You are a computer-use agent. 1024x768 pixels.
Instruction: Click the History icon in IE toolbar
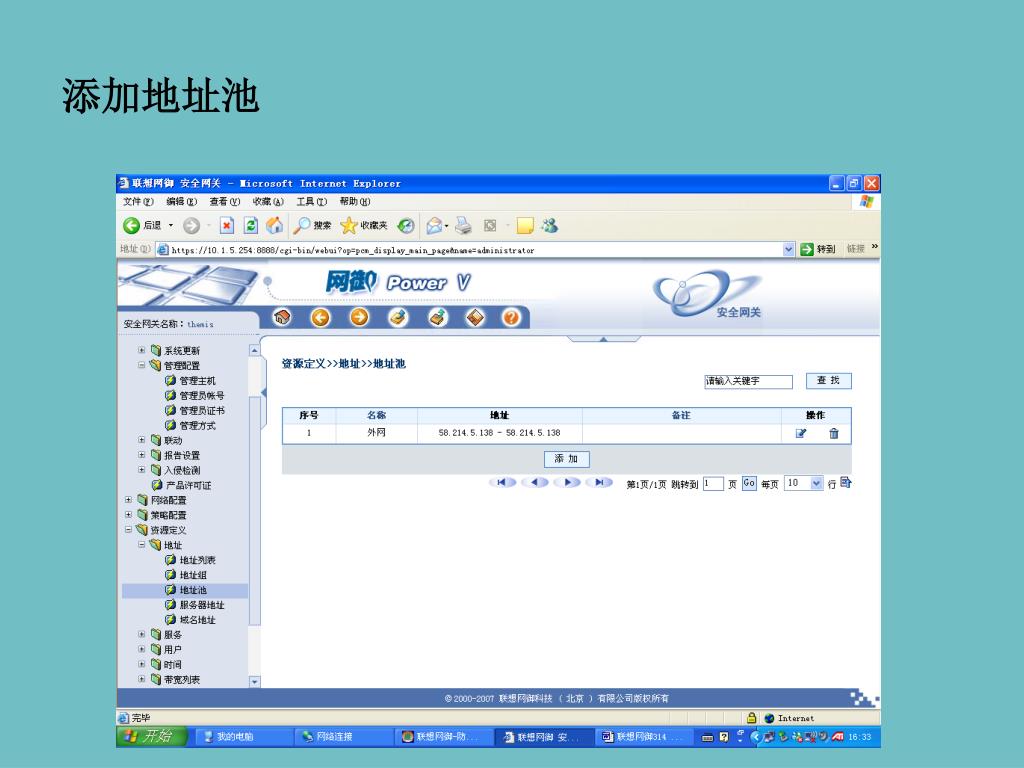coord(406,225)
